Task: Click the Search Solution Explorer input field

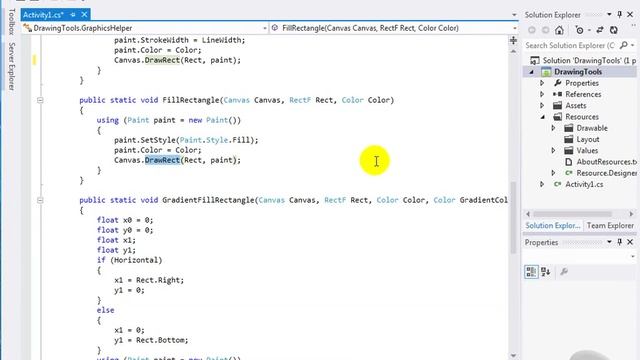Action: pyautogui.click(x=570, y=45)
